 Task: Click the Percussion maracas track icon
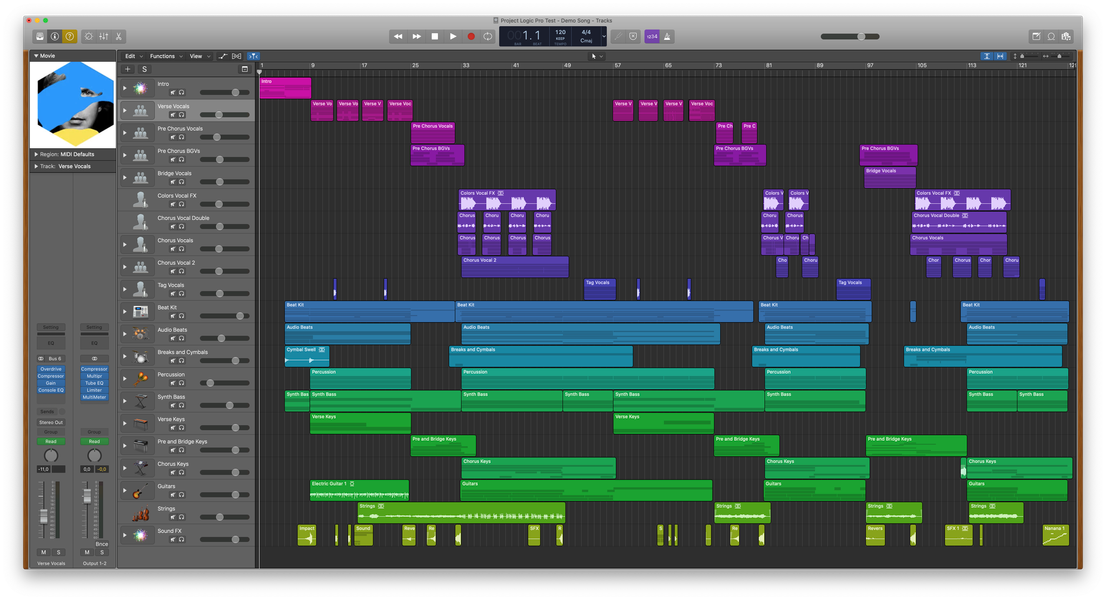(x=141, y=379)
